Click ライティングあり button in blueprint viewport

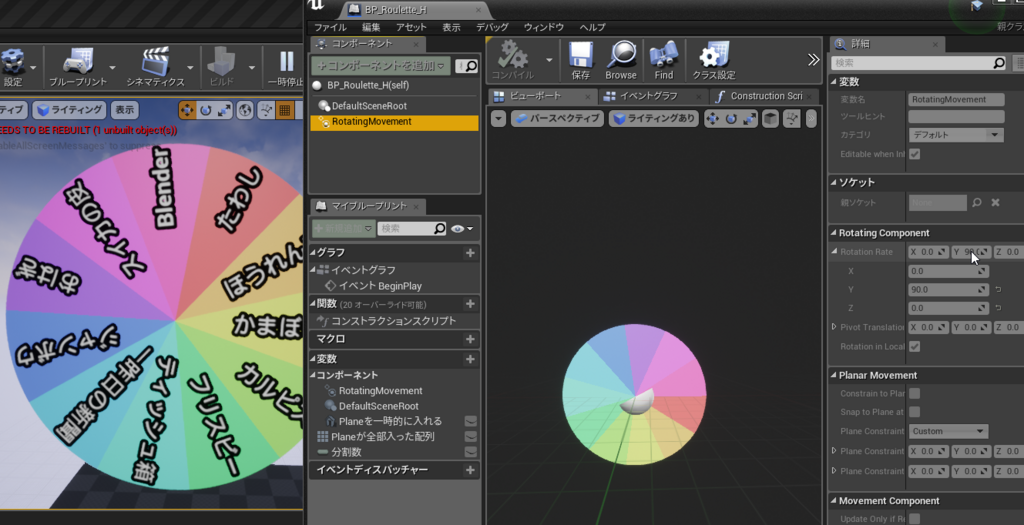click(655, 119)
